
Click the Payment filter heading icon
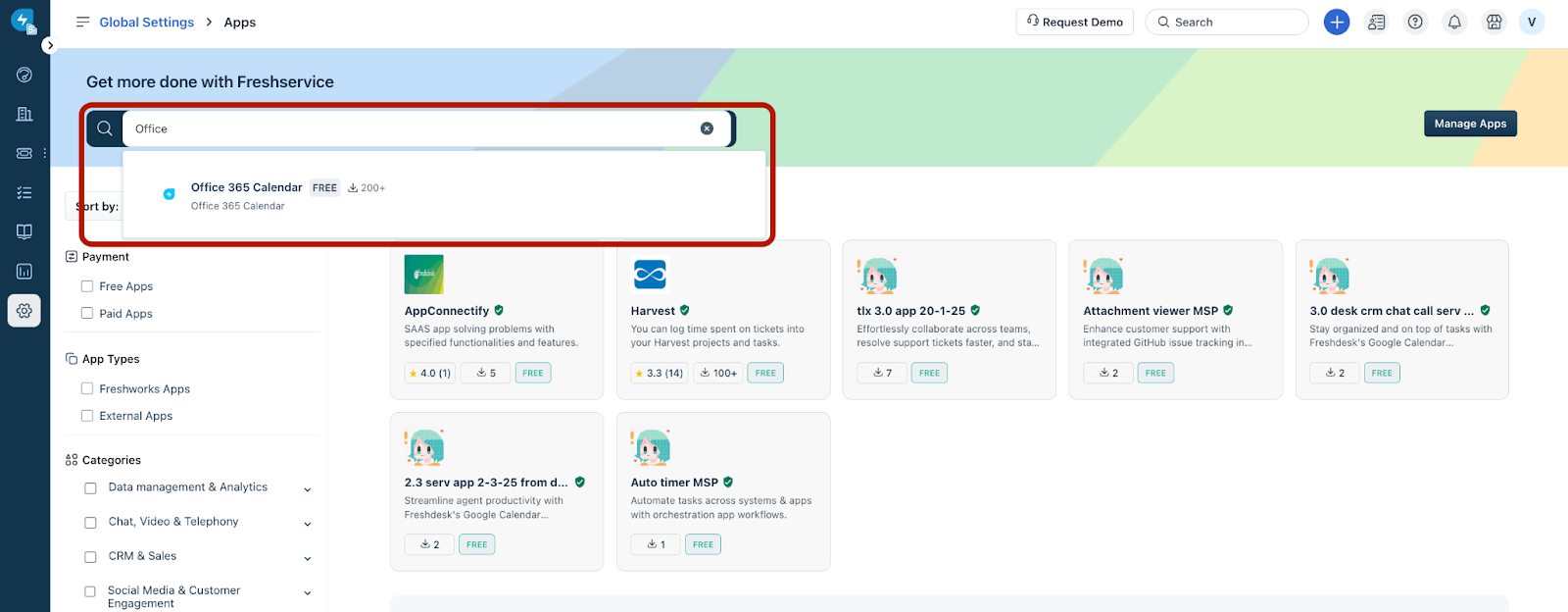pos(72,257)
